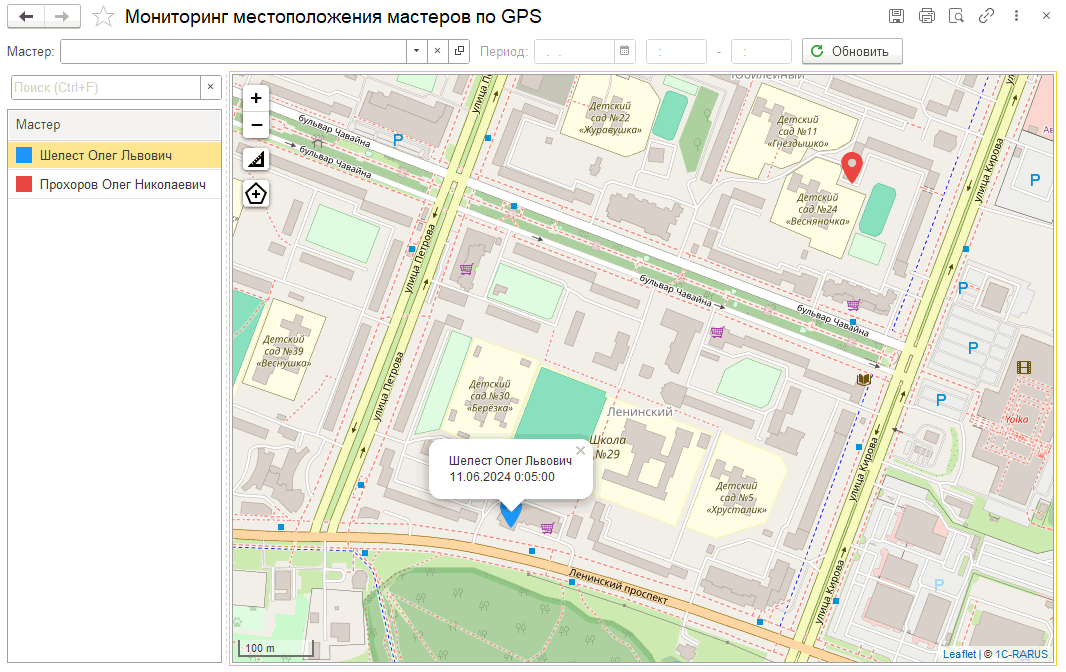Print the map with the printer icon
The image size is (1066, 672).
[927, 16]
